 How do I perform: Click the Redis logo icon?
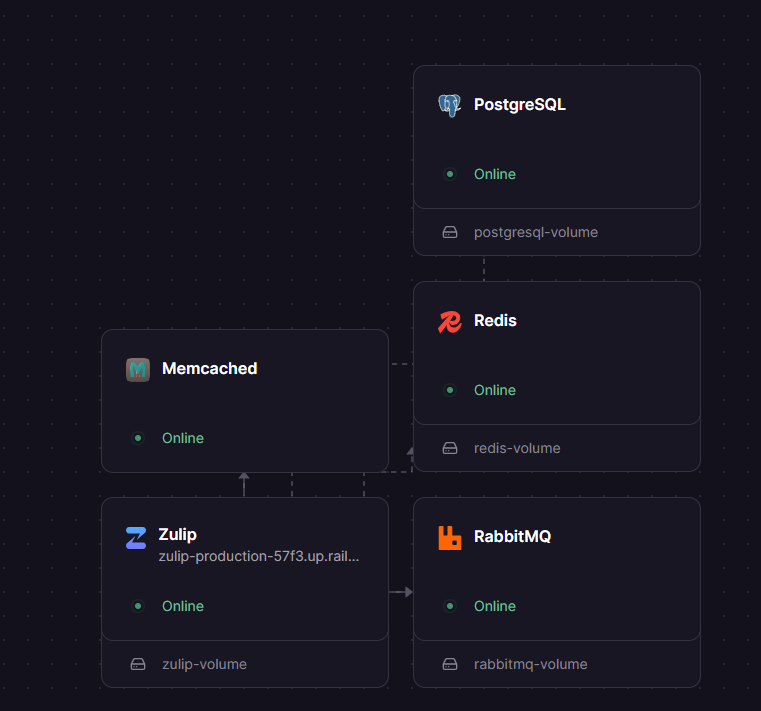[449, 322]
